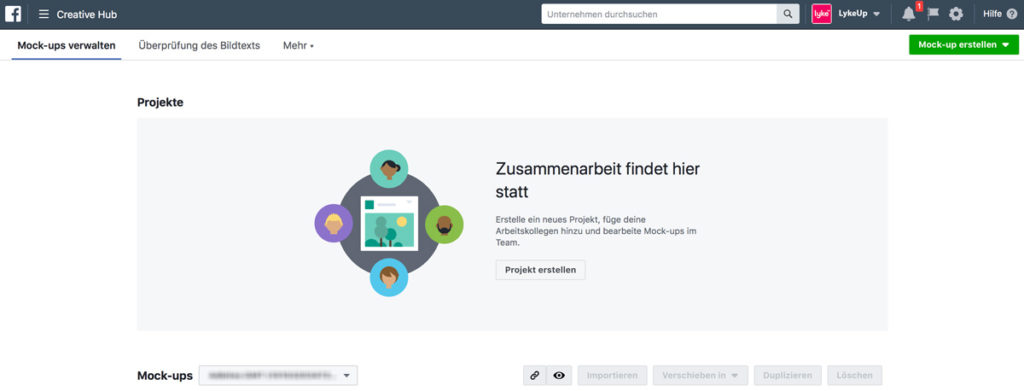Click the copy link chain icon

[x=534, y=375]
